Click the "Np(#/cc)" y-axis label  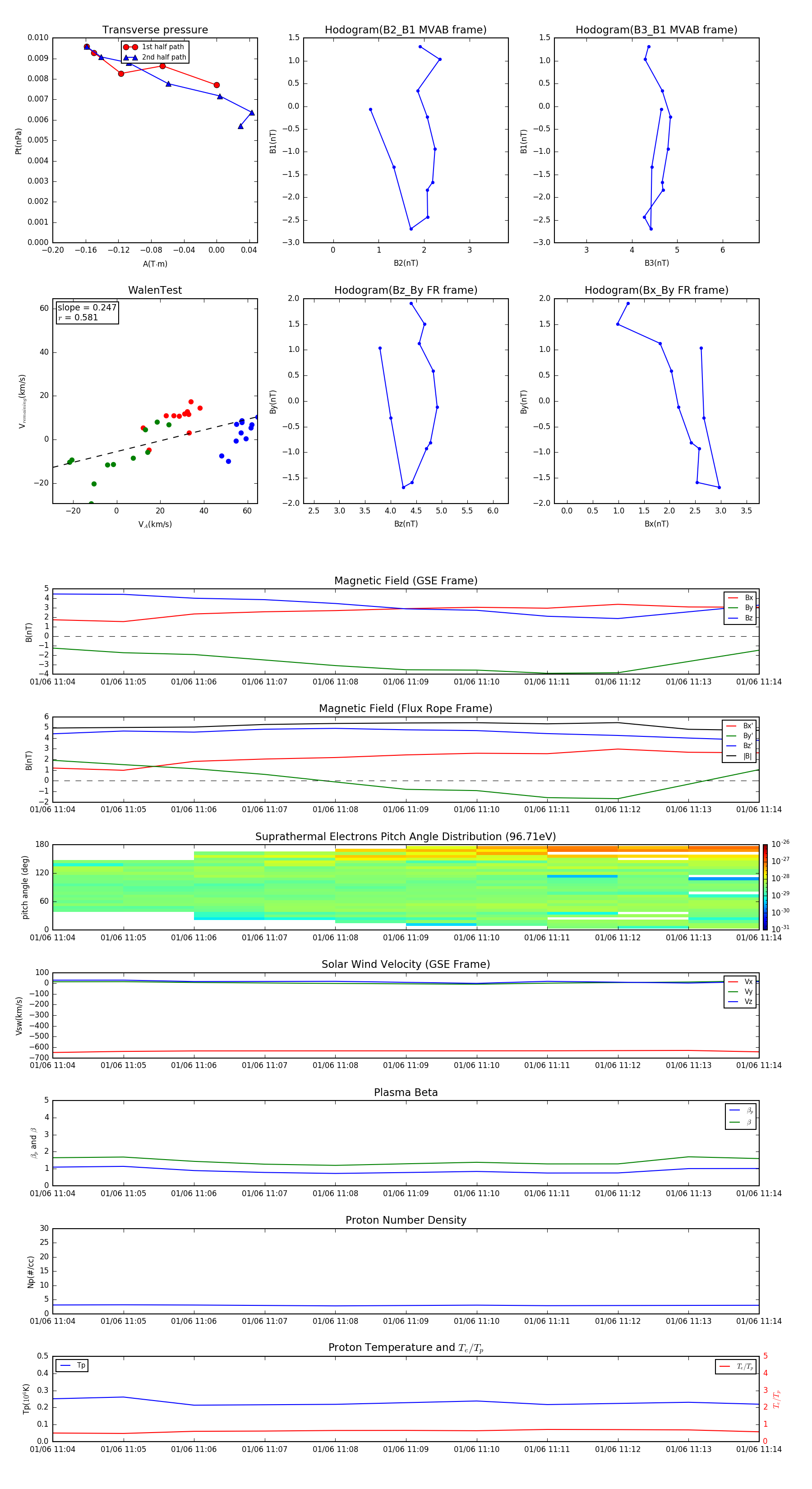pyautogui.click(x=31, y=1272)
